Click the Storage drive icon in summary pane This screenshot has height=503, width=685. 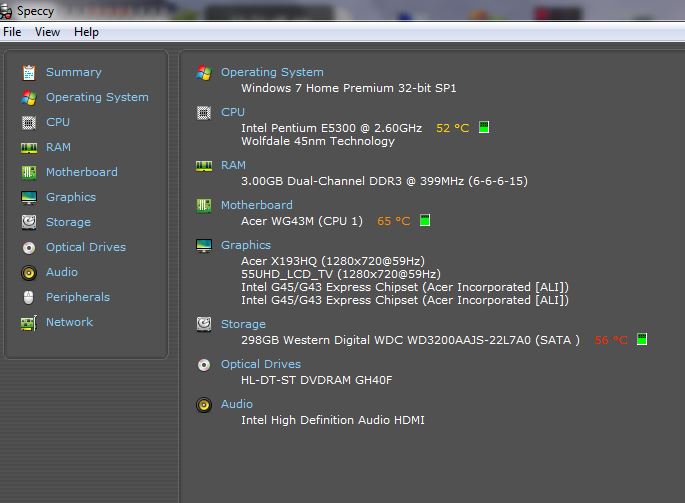click(204, 324)
